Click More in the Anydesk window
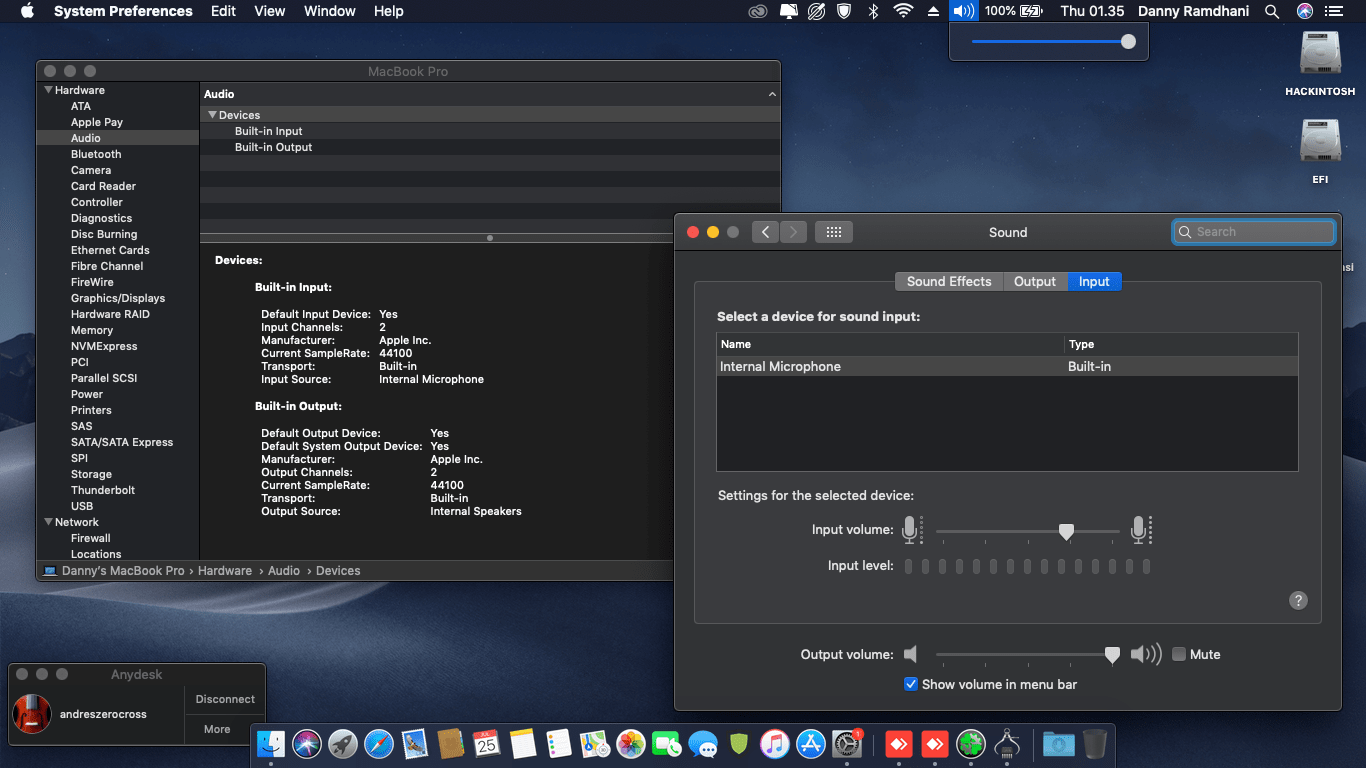The height and width of the screenshot is (768, 1366). 217,729
